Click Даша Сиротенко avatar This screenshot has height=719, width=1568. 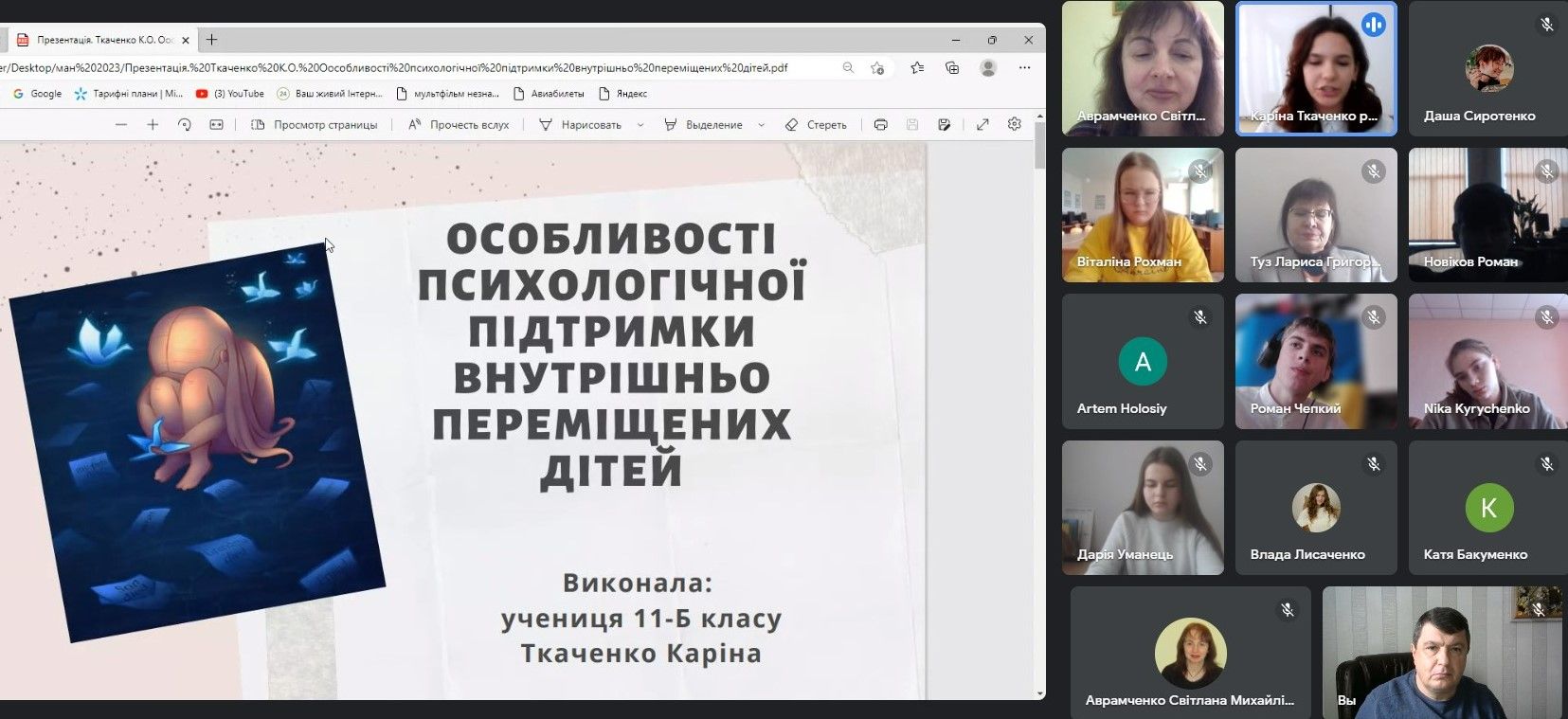(x=1488, y=68)
